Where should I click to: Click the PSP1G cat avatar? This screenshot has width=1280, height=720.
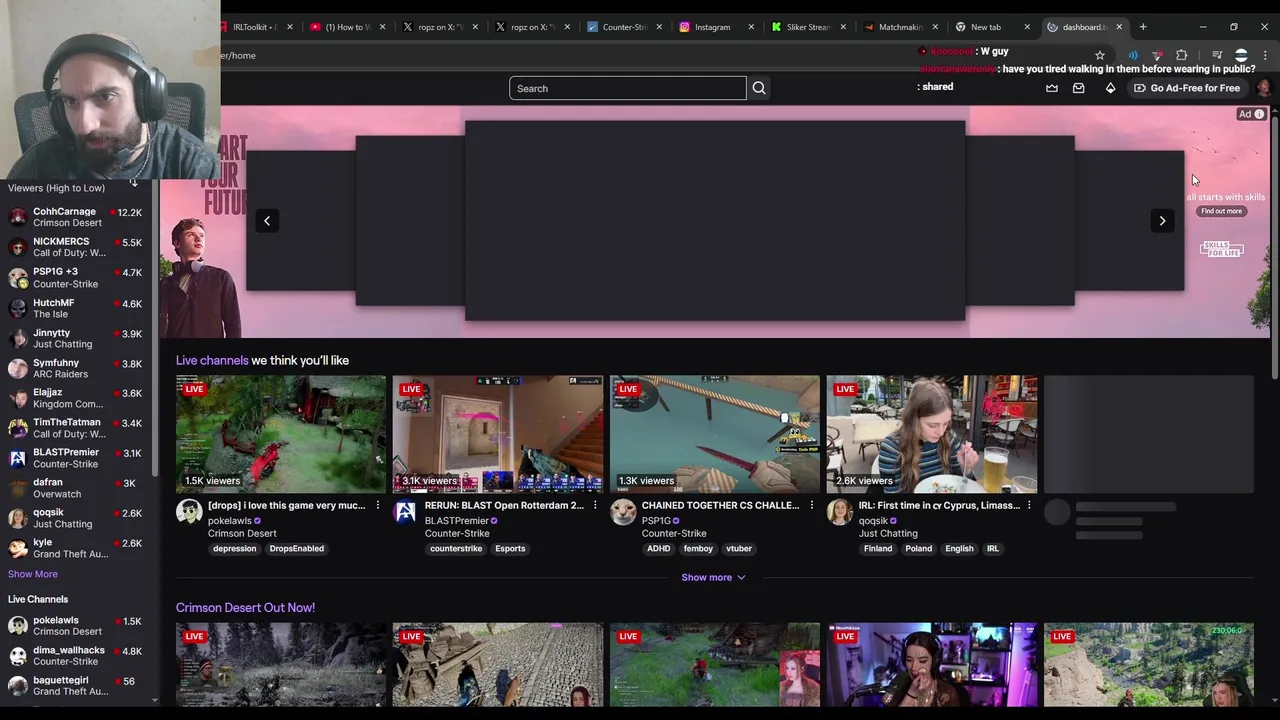click(x=623, y=513)
